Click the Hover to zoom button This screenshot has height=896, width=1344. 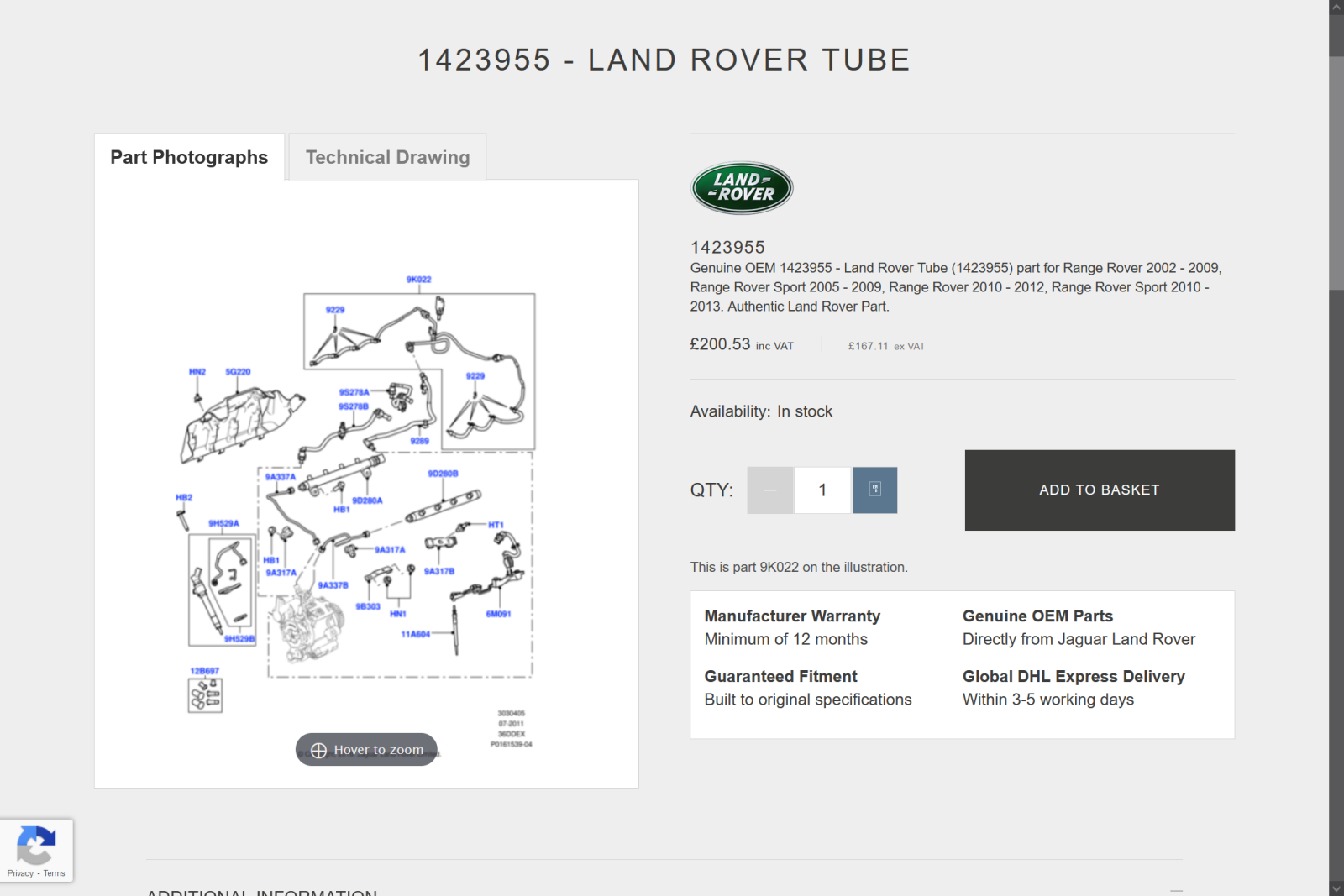[x=366, y=750]
